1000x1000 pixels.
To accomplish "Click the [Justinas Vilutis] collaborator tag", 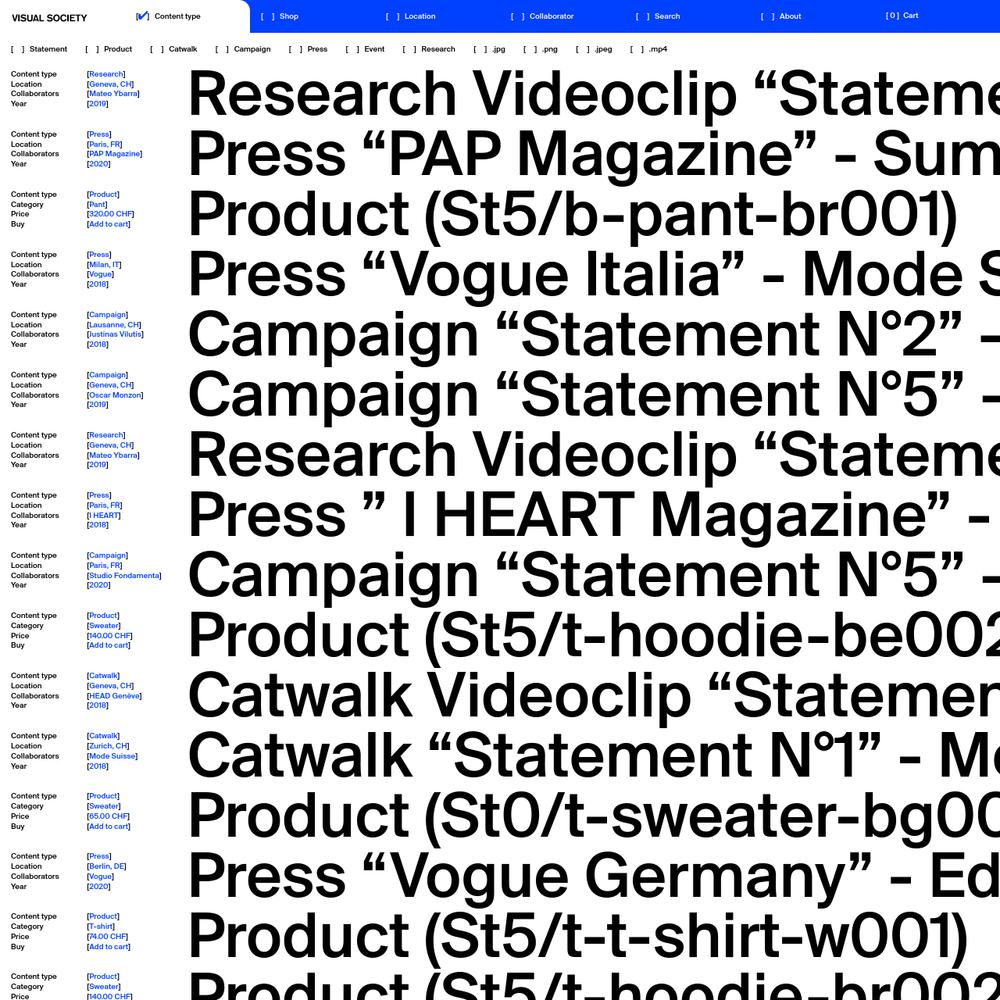I will pyautogui.click(x=115, y=334).
